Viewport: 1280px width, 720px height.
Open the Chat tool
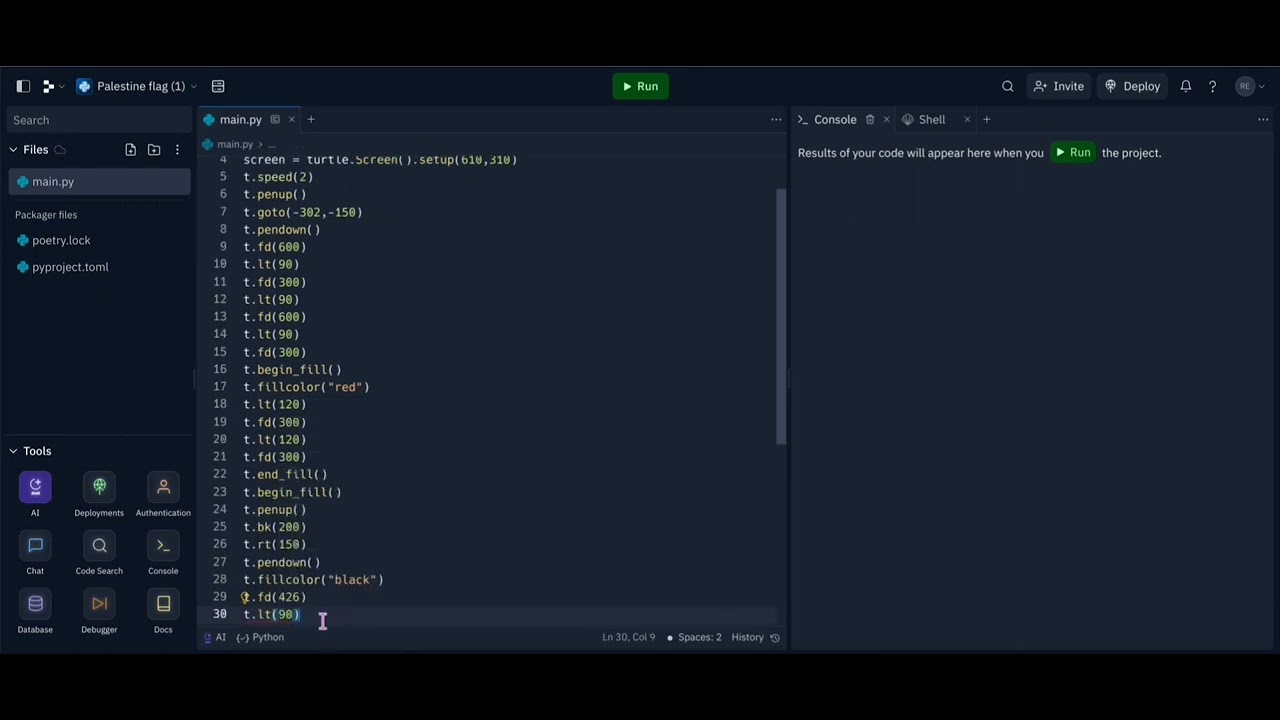tap(35, 553)
